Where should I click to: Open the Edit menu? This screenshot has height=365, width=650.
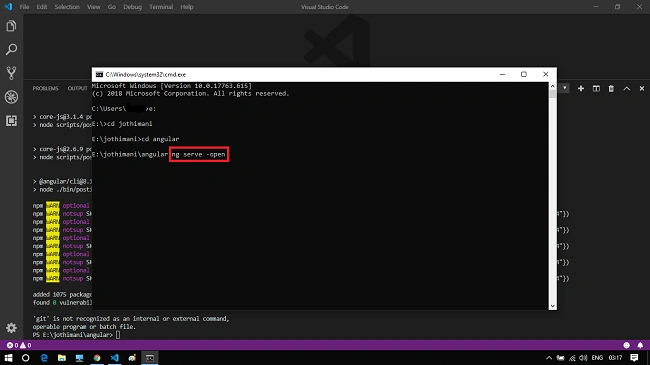click(41, 7)
